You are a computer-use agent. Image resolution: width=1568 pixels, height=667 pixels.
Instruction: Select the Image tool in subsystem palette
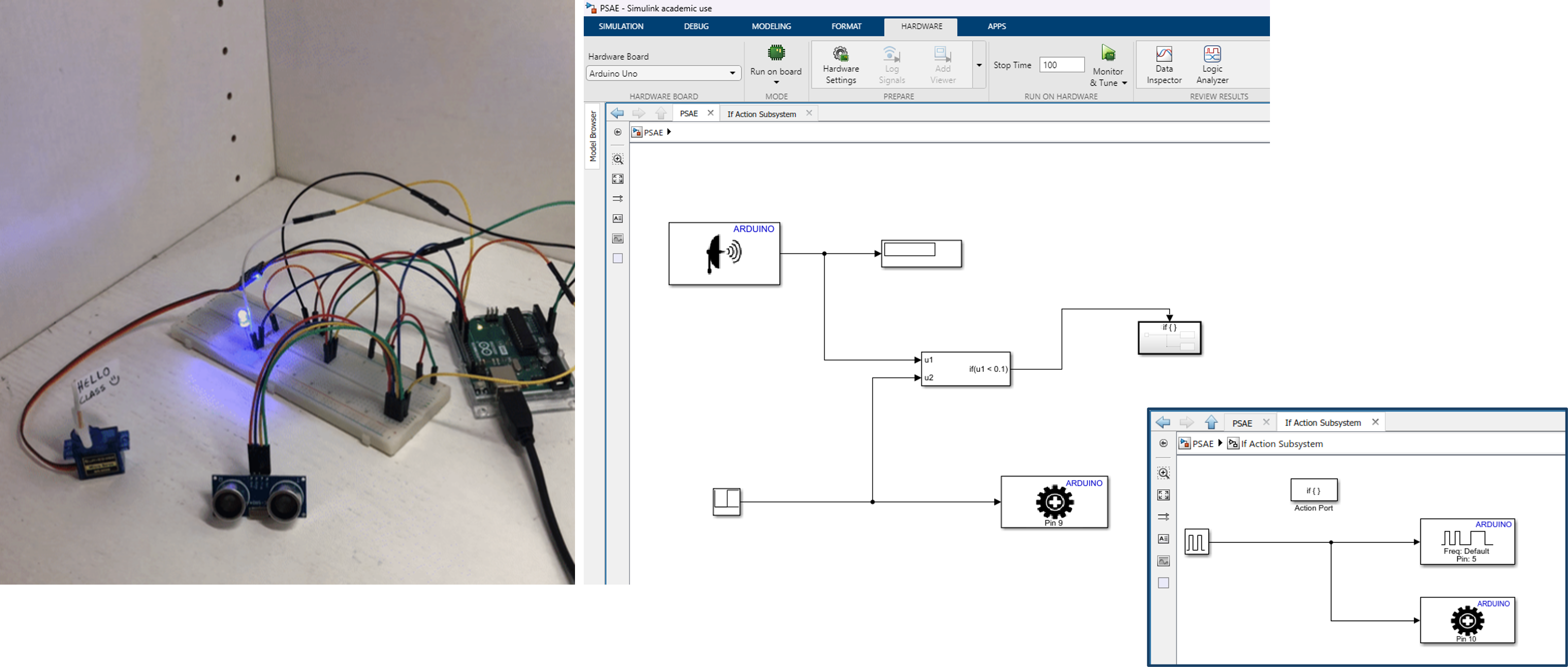click(1163, 561)
